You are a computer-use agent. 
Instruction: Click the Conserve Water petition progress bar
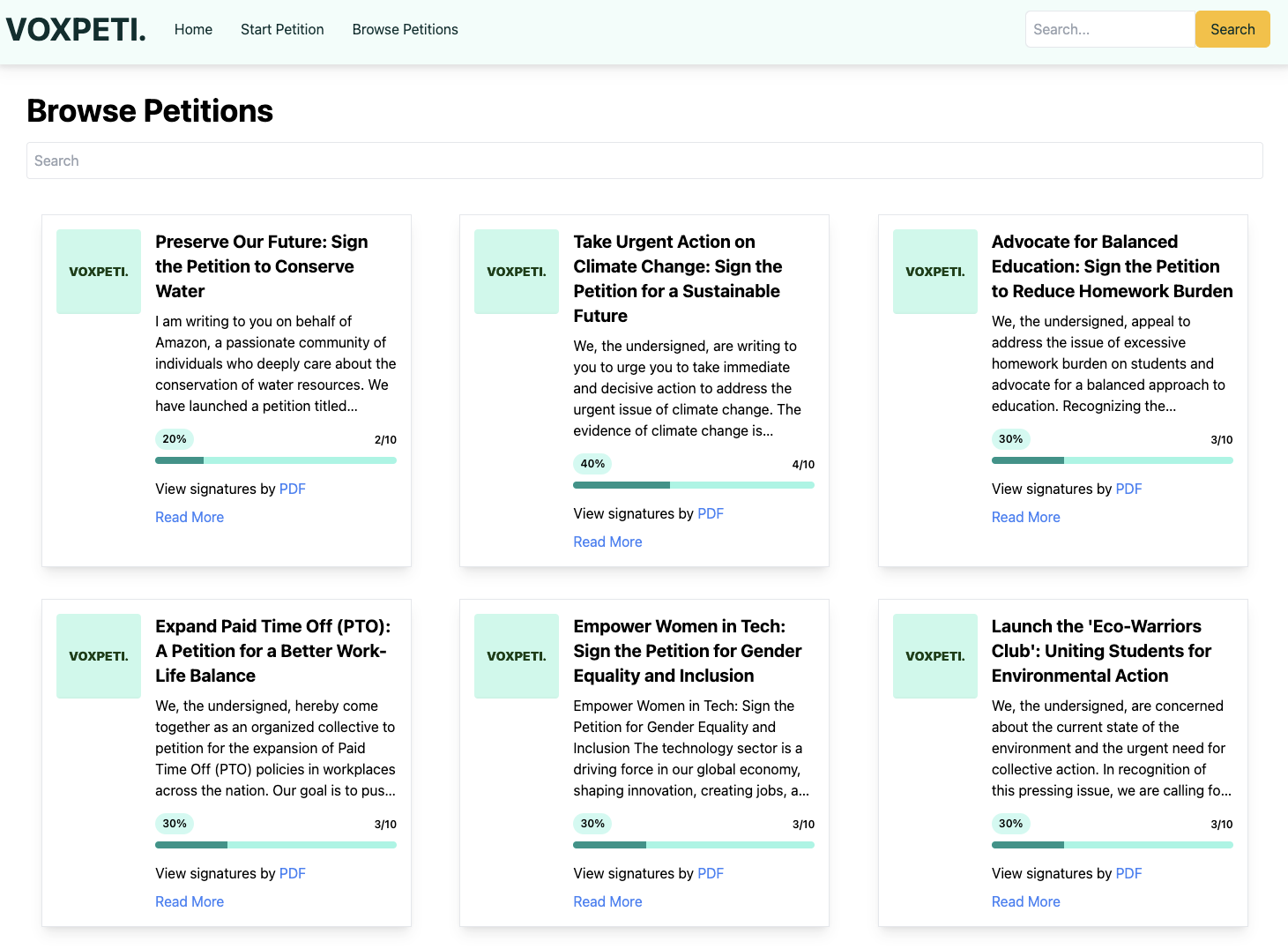click(276, 460)
